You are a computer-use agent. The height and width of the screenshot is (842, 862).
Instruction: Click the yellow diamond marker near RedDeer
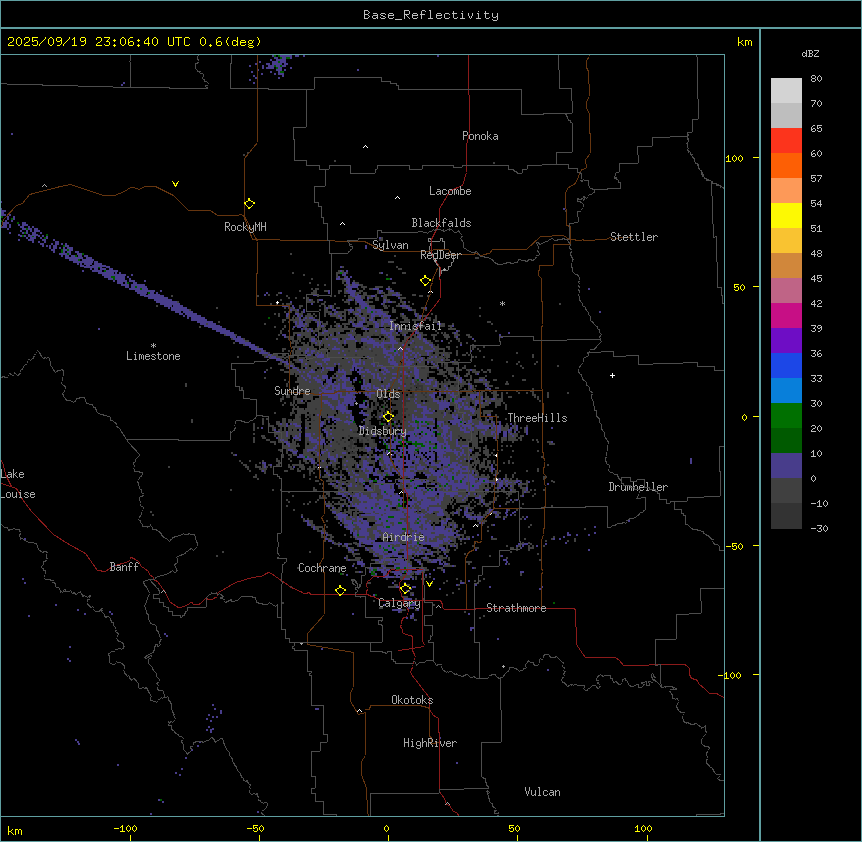[425, 281]
